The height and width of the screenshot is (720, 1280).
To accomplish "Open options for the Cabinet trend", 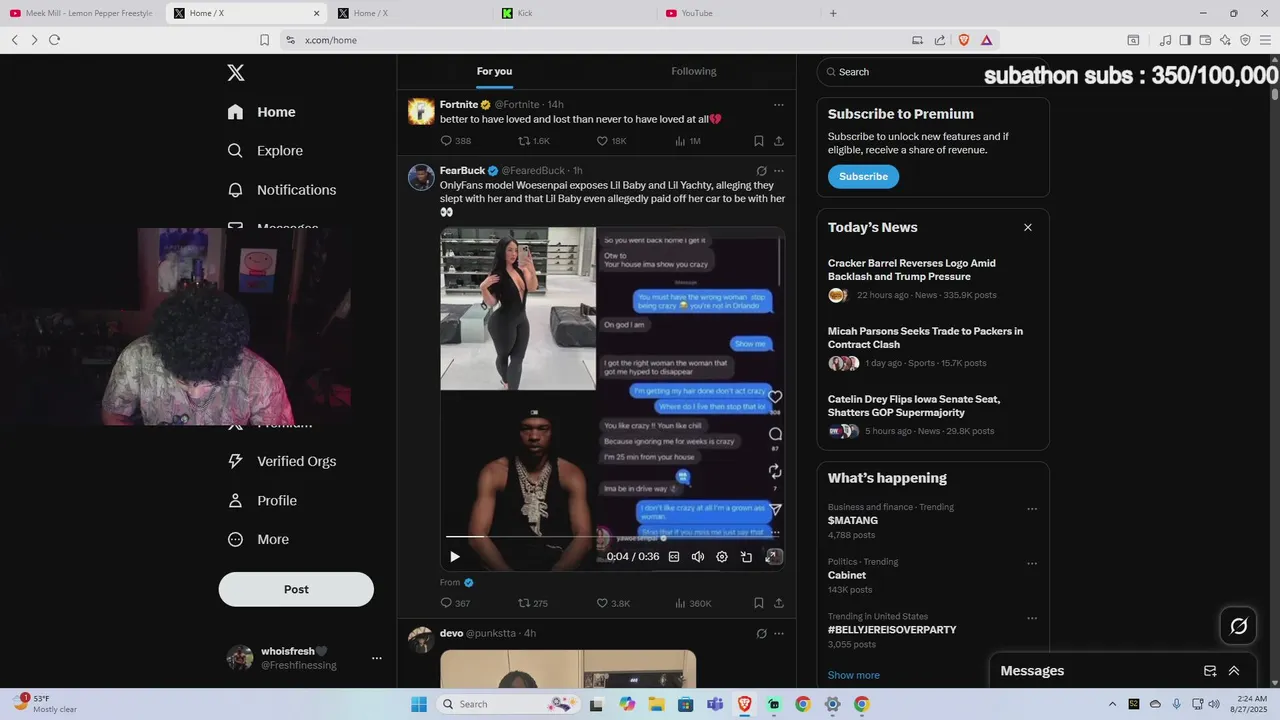I will coord(1032,564).
